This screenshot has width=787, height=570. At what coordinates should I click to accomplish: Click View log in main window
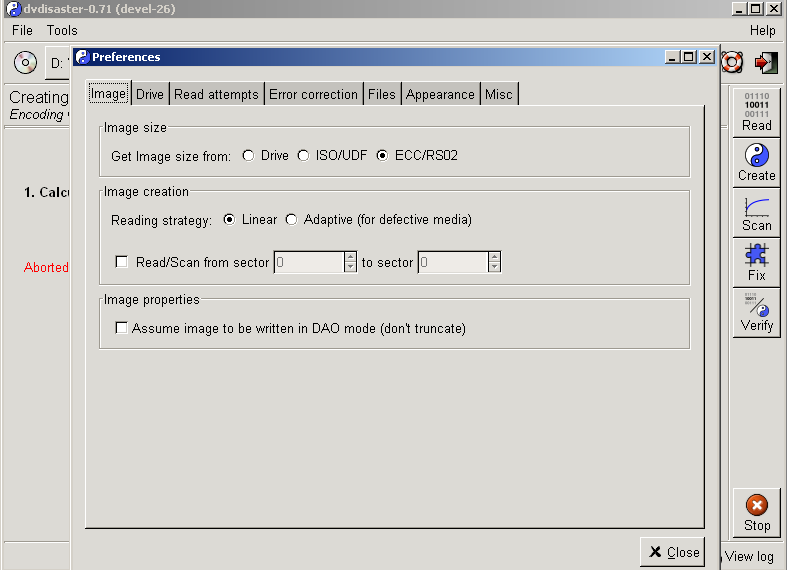tap(749, 556)
